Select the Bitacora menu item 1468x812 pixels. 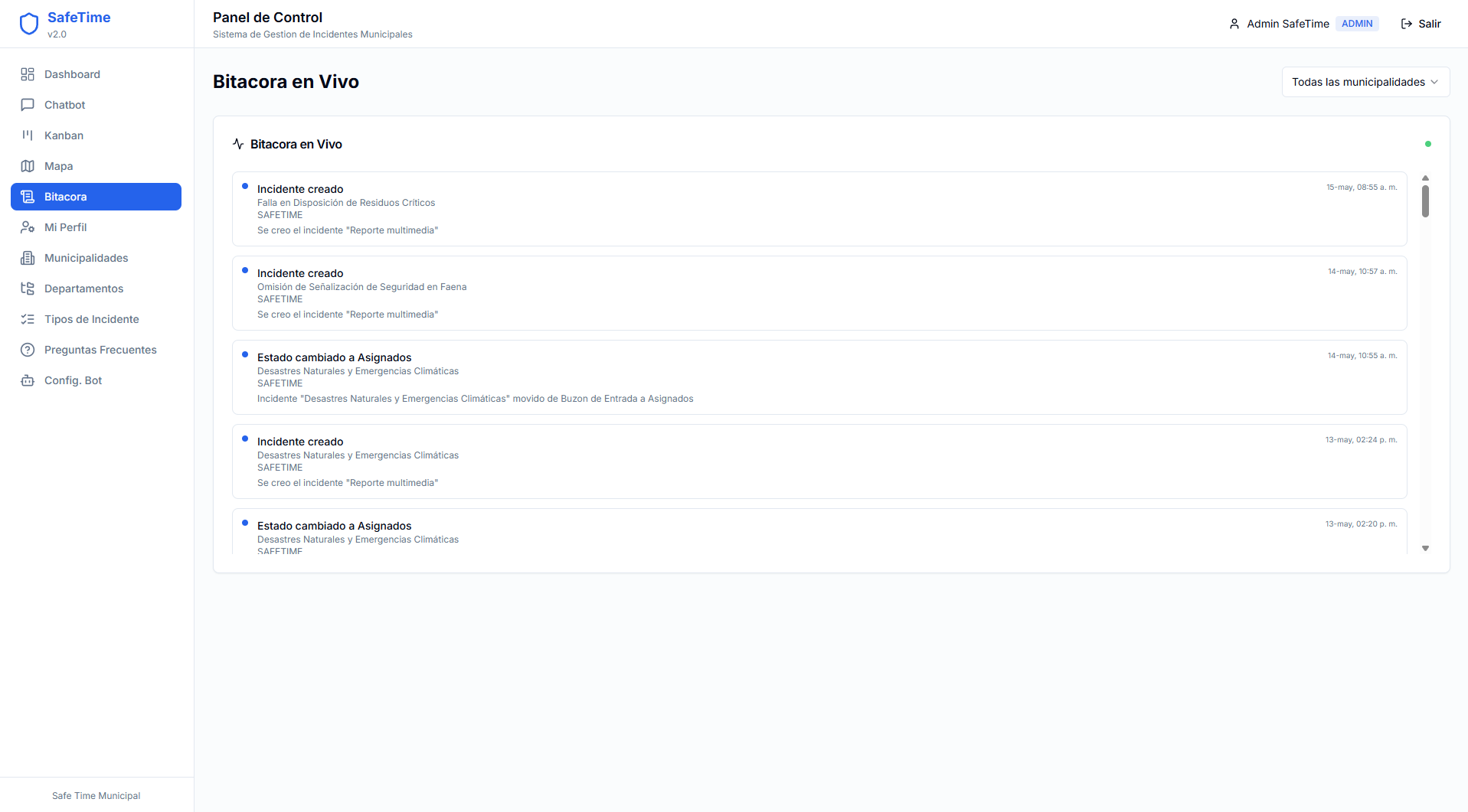(x=96, y=197)
